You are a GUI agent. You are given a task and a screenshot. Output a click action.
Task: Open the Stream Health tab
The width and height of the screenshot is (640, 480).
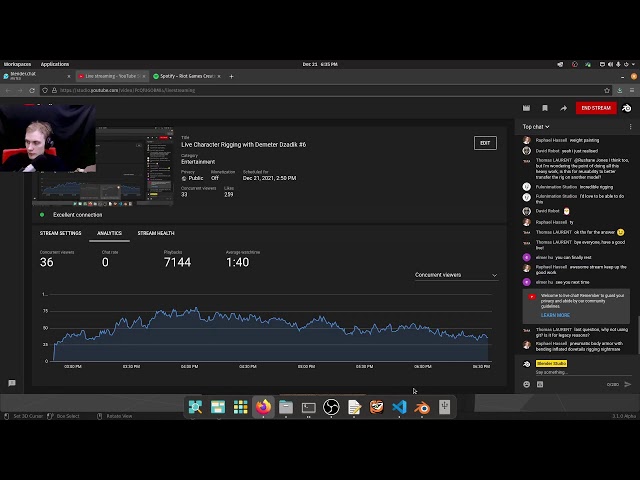coord(156,233)
